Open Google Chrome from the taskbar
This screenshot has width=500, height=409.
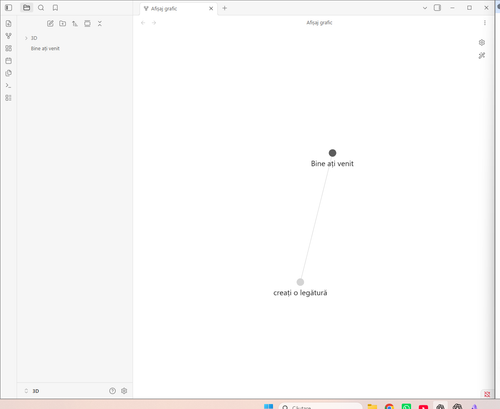coord(389,406)
